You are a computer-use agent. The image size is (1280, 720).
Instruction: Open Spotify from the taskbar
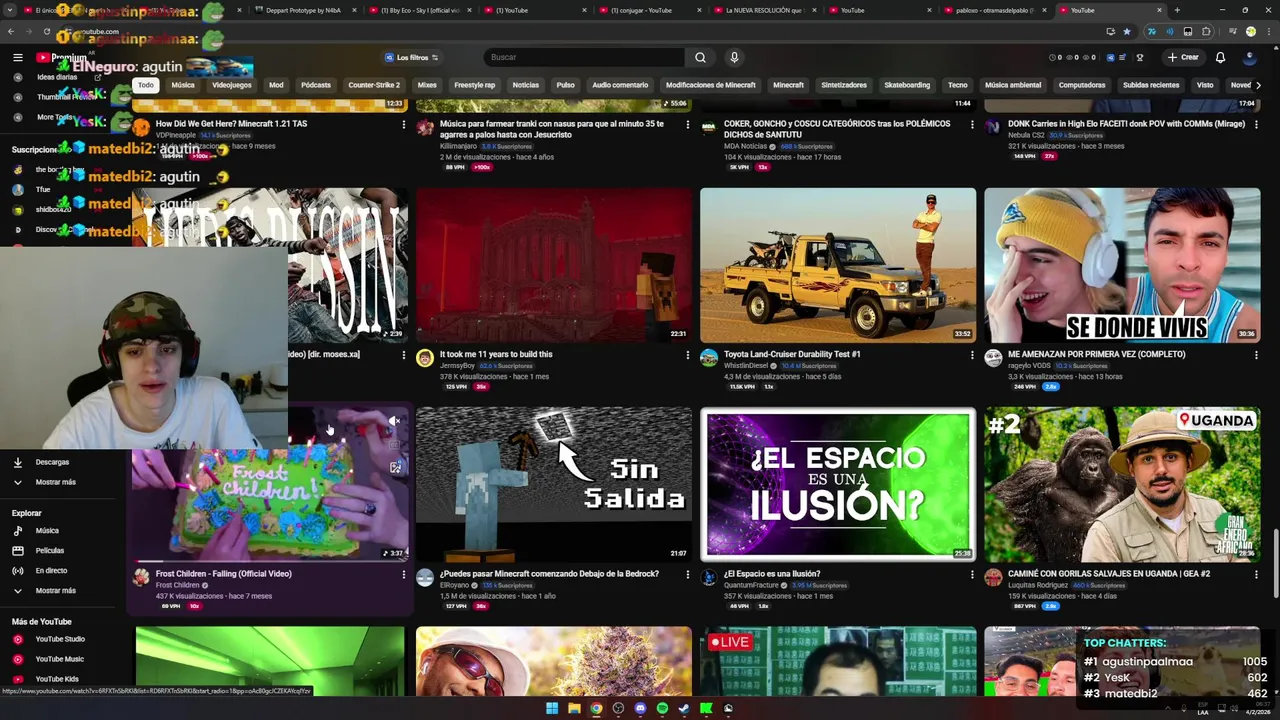coord(662,709)
